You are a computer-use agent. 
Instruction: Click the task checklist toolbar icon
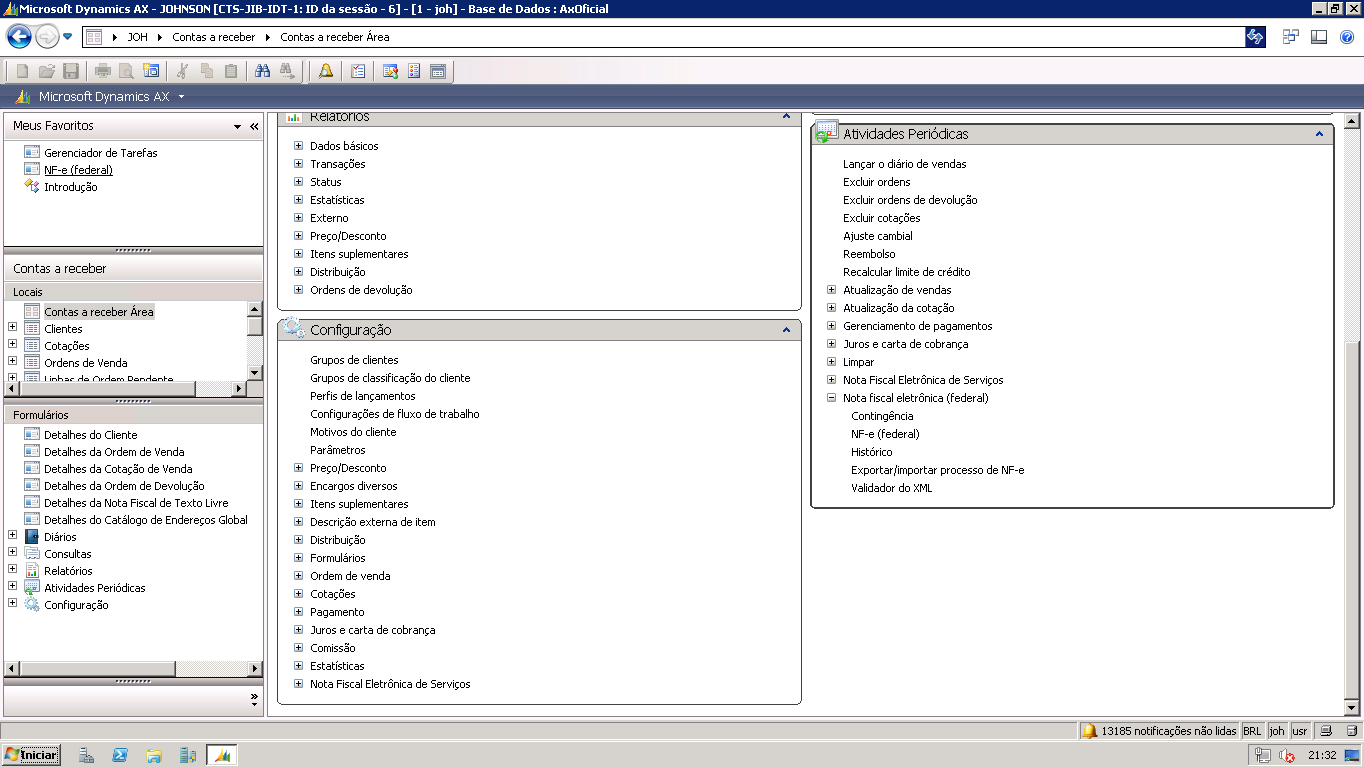pyautogui.click(x=358, y=71)
